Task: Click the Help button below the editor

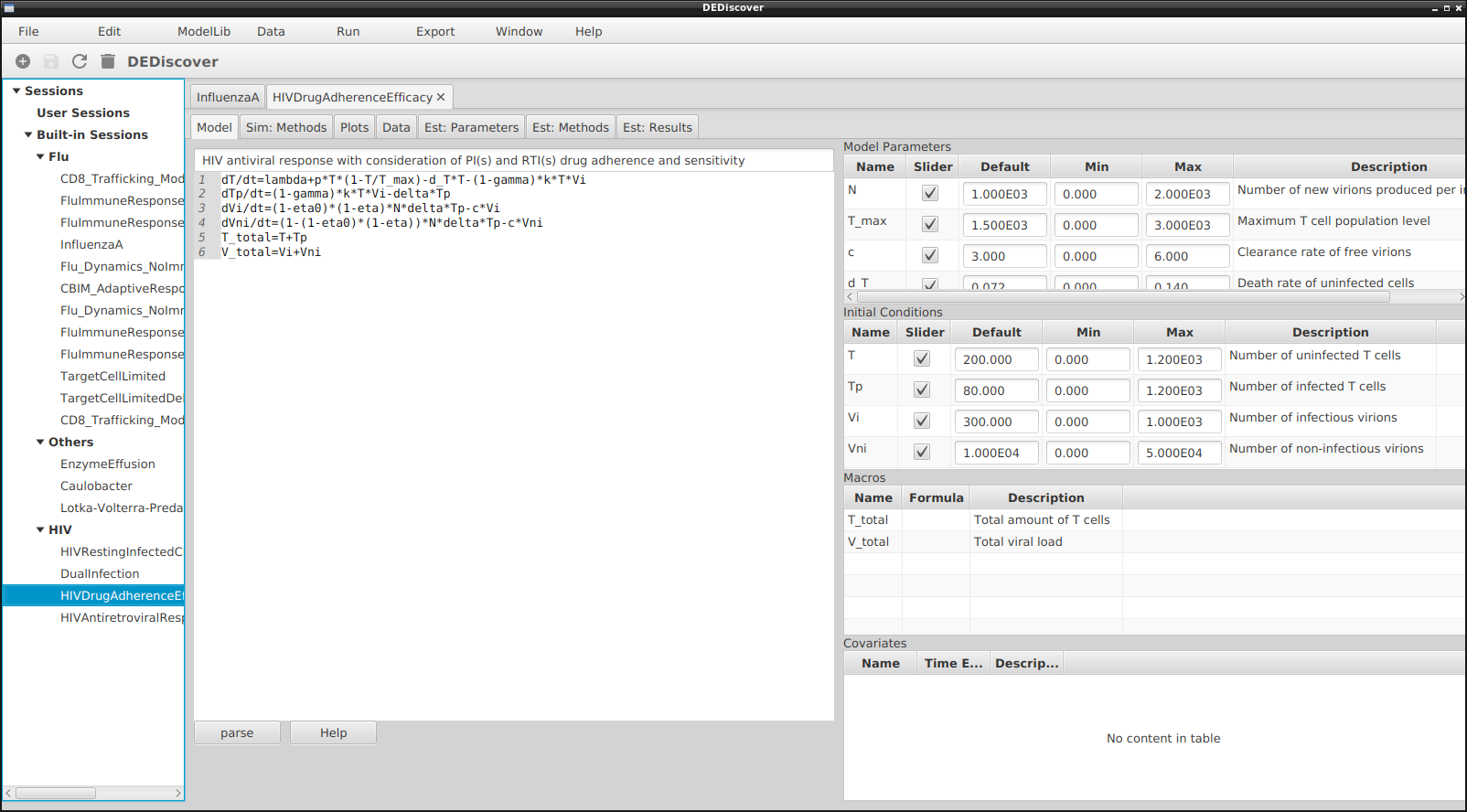Action: tap(333, 732)
